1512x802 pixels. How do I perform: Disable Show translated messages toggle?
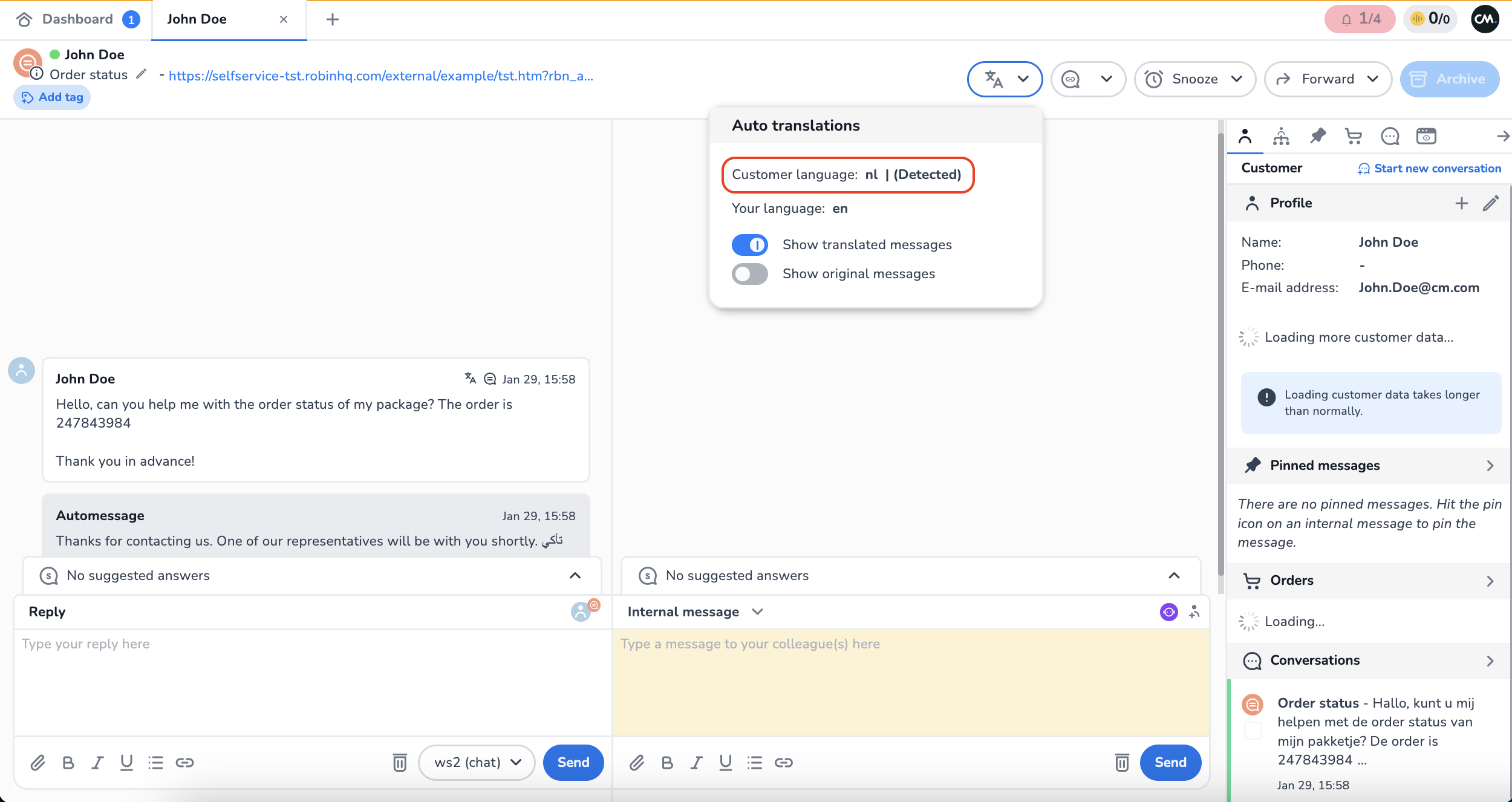click(x=749, y=245)
